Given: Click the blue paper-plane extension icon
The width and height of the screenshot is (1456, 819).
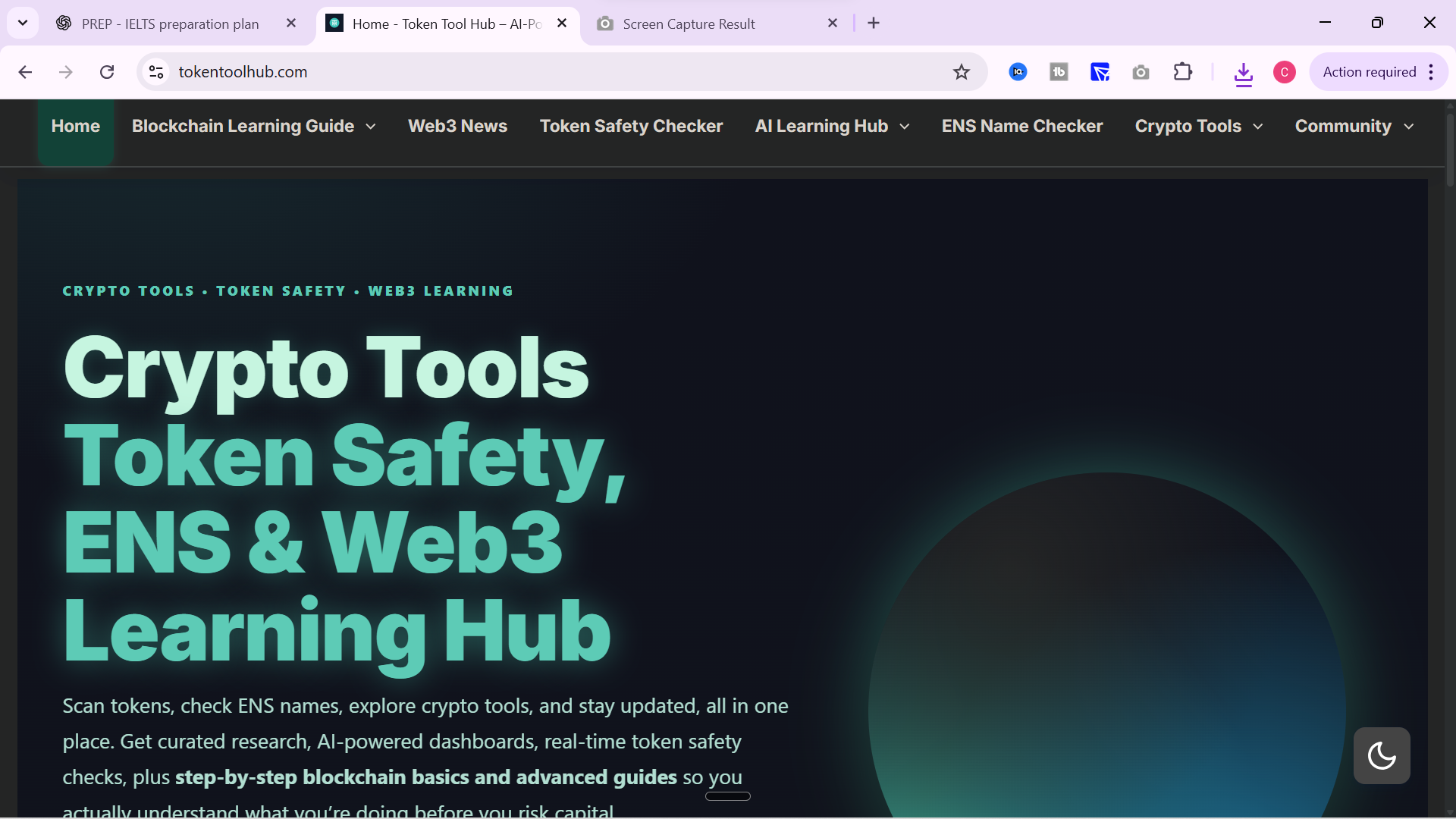Looking at the screenshot, I should point(1100,72).
